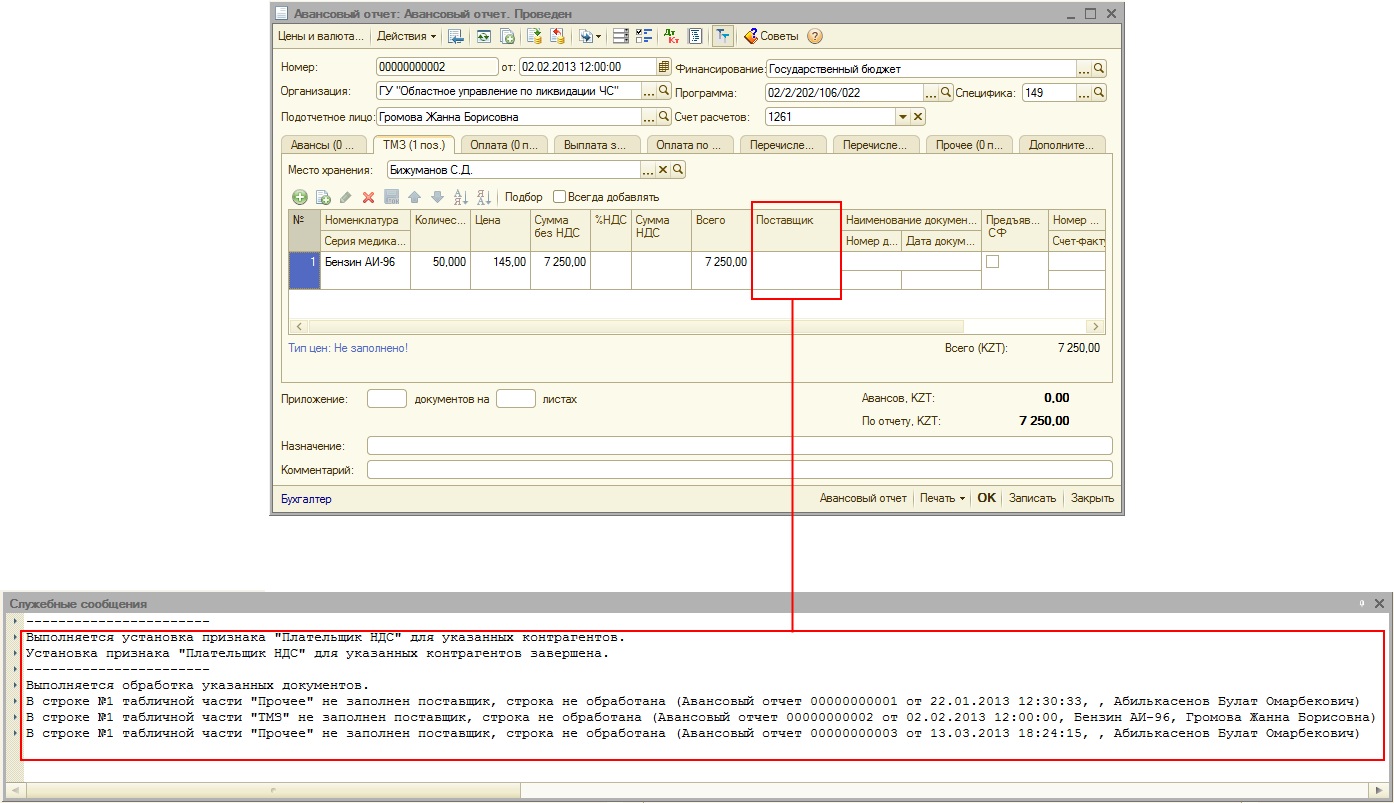Move table row up arrow icon
The width and height of the screenshot is (1394, 803).
click(414, 197)
